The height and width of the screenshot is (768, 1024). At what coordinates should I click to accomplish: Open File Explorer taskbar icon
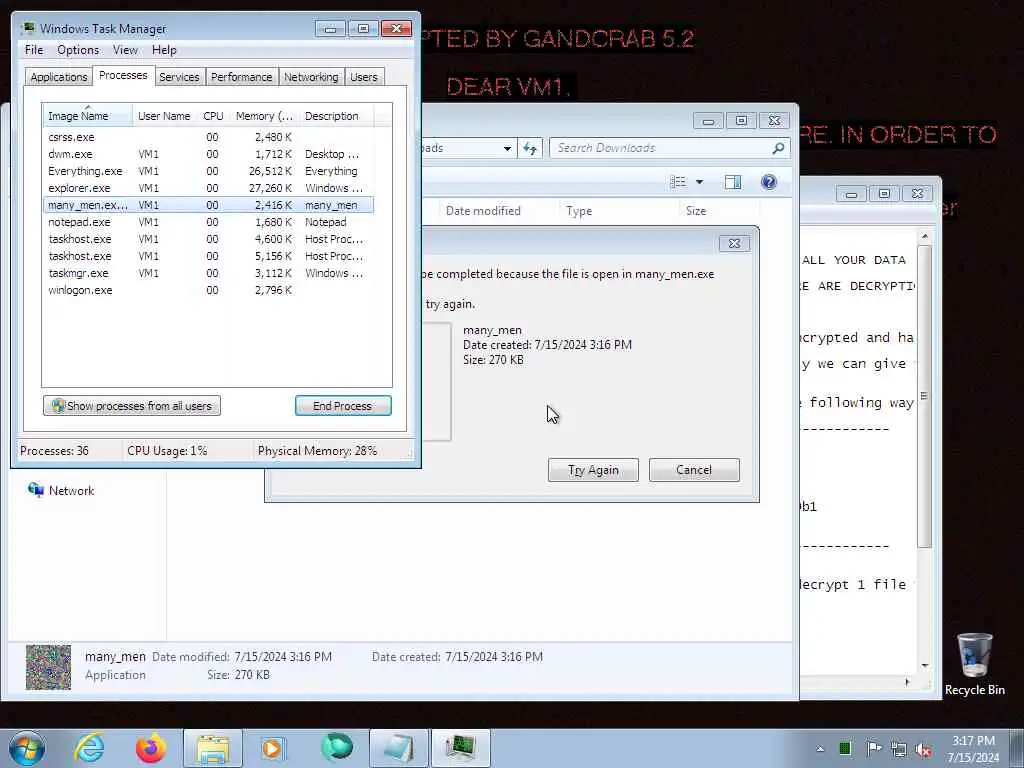point(213,748)
